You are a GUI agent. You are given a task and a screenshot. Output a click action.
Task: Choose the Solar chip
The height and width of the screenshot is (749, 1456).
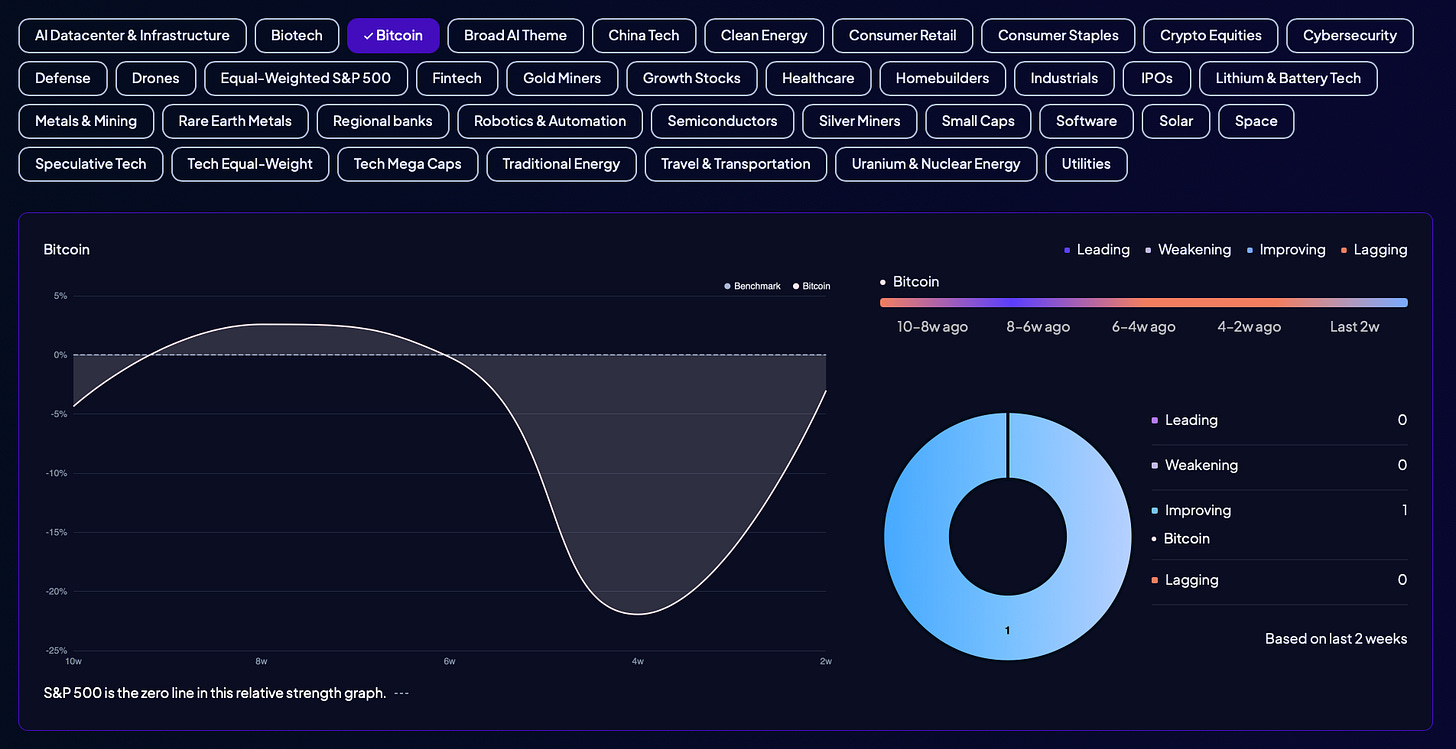pyautogui.click(x=1176, y=121)
